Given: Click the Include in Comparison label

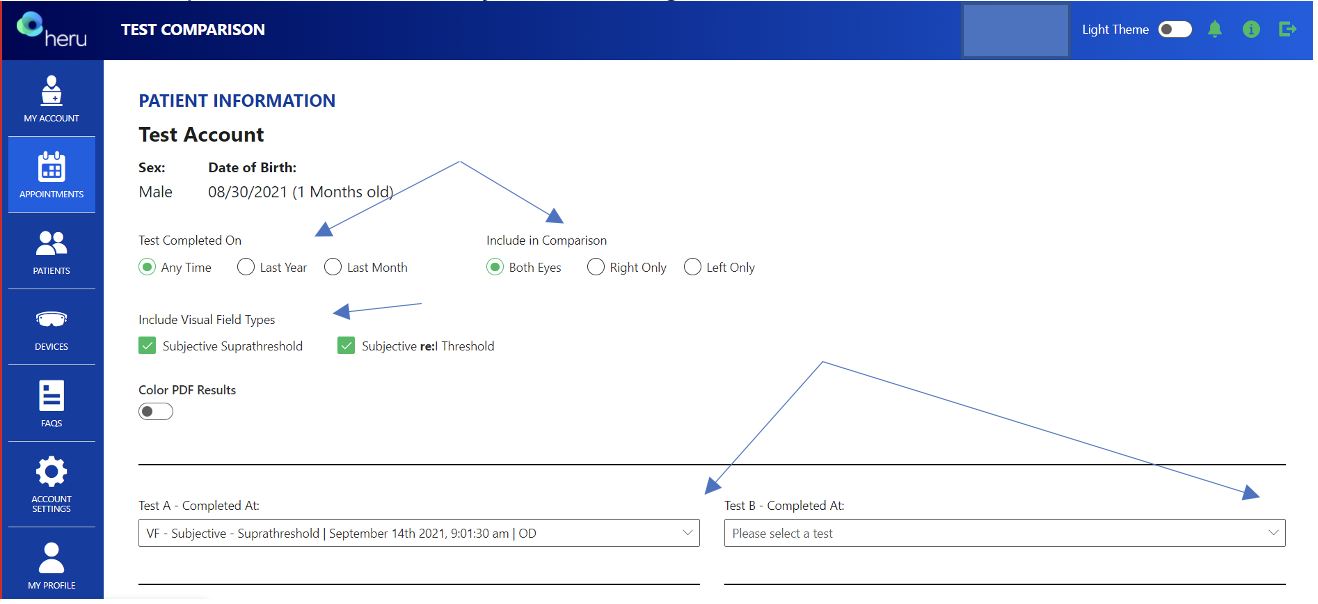Looking at the screenshot, I should pos(547,240).
